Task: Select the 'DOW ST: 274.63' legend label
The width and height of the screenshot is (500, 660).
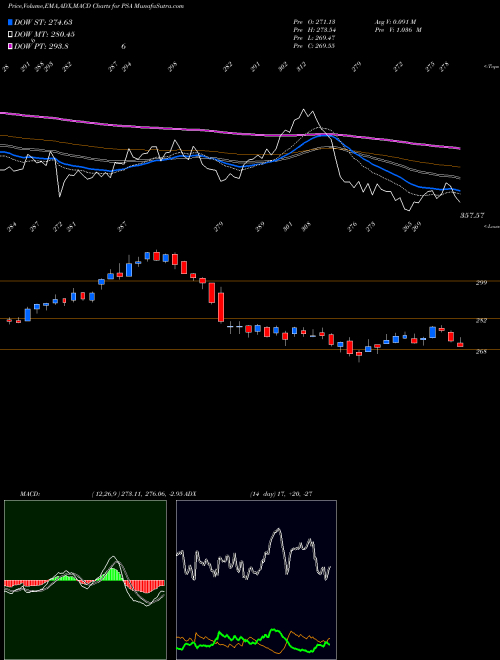Action: click(x=41, y=22)
